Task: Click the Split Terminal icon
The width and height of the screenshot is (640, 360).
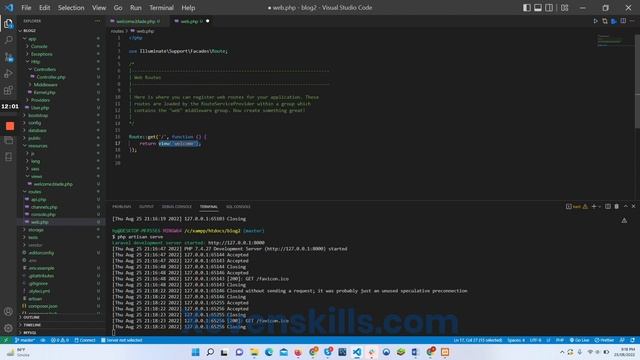Action: 608,207
